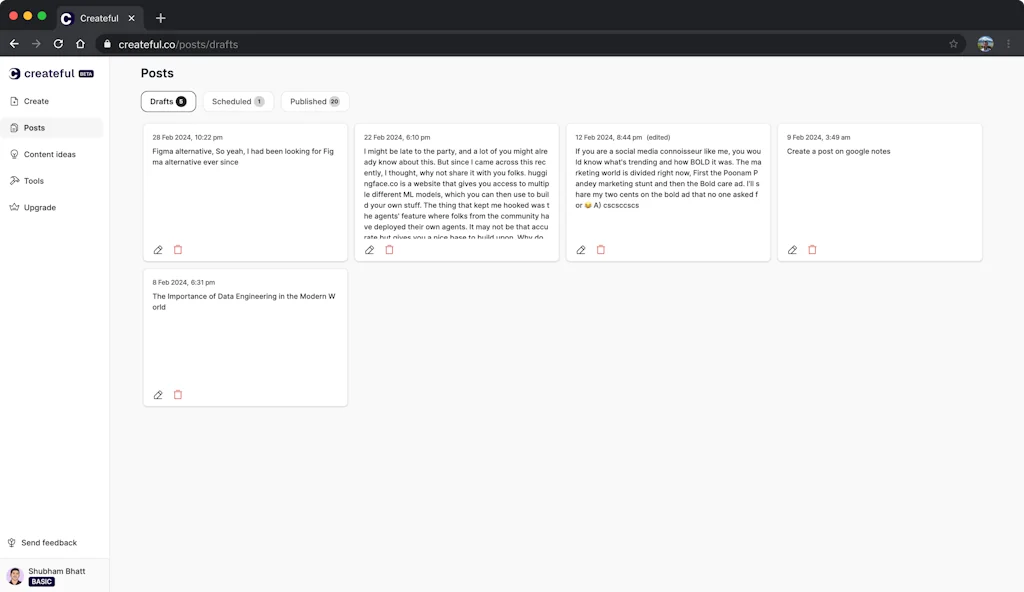Viewport: 1024px width, 592px height.
Task: Delete the Data Engineering draft
Action: 178,394
